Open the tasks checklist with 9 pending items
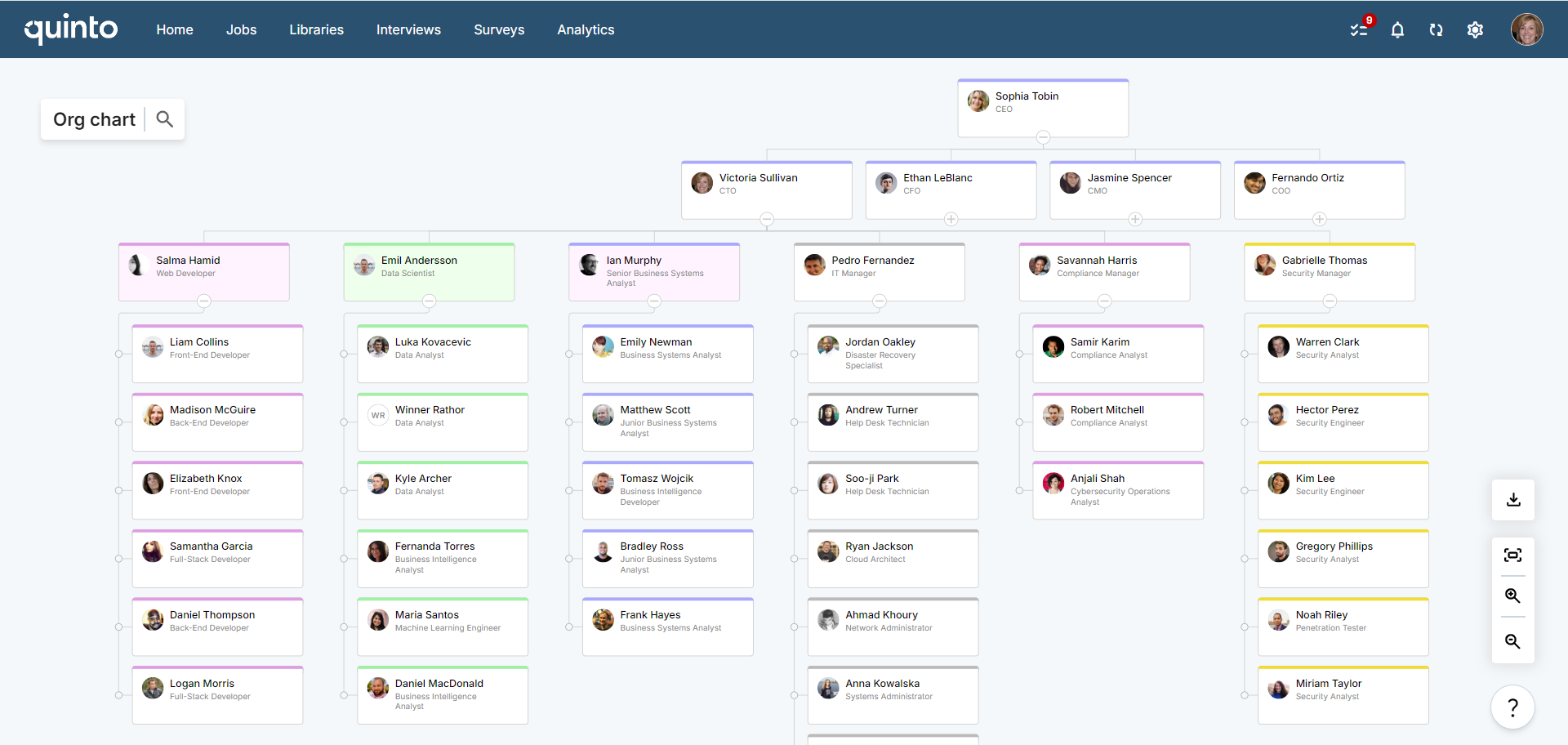Image resolution: width=1568 pixels, height=745 pixels. pos(1358,29)
